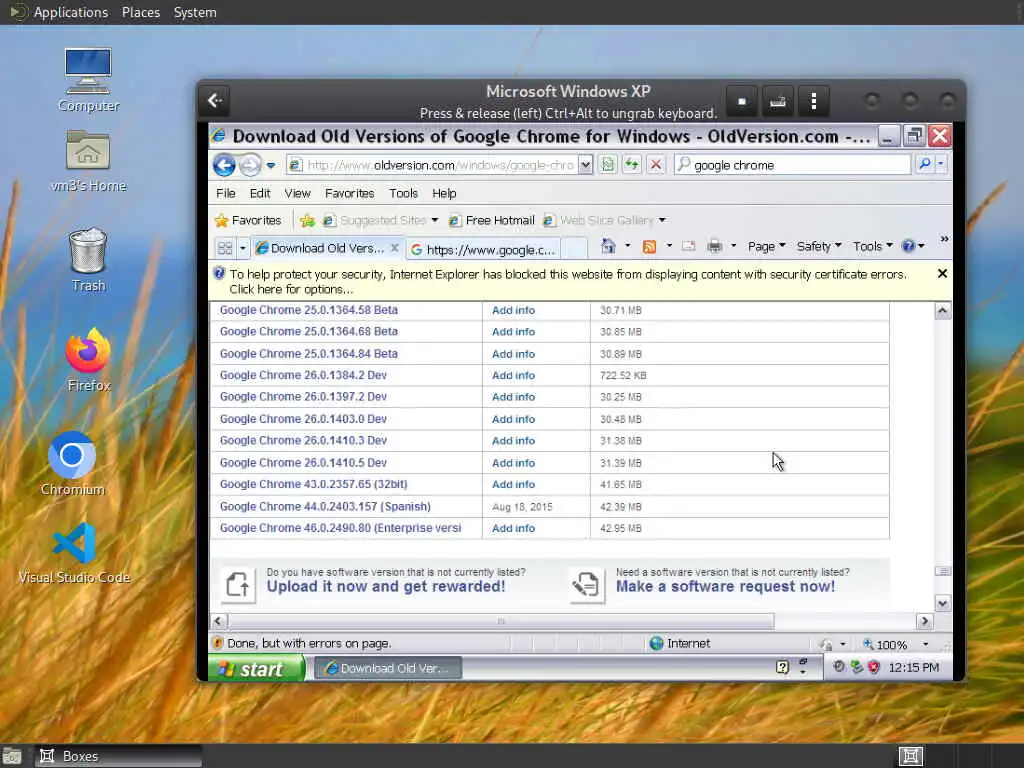Dismiss the security information bar
This screenshot has height=768, width=1024.
coord(942,274)
